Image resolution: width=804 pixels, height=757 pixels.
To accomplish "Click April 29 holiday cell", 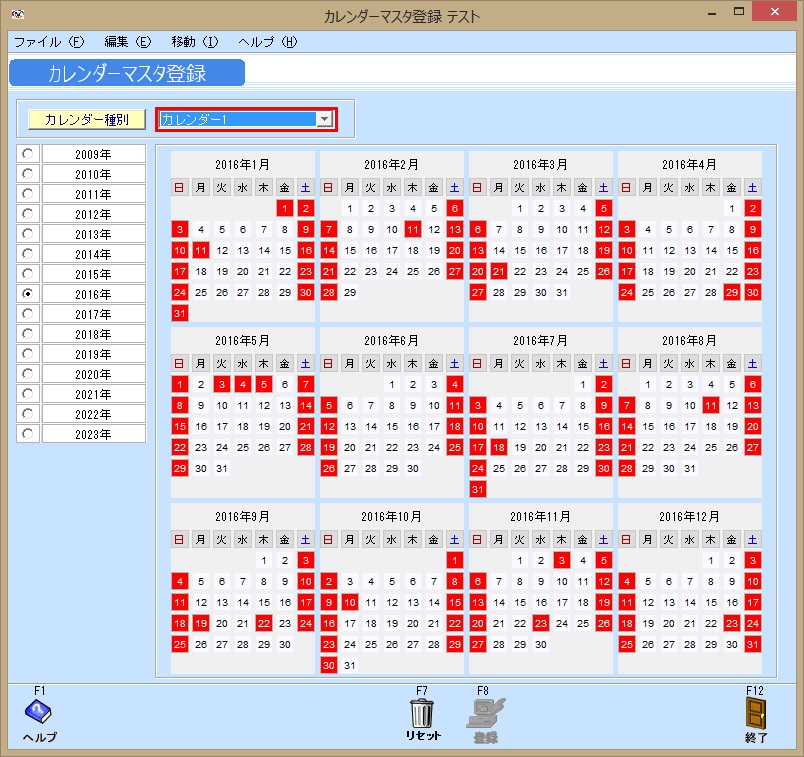I will (x=732, y=292).
